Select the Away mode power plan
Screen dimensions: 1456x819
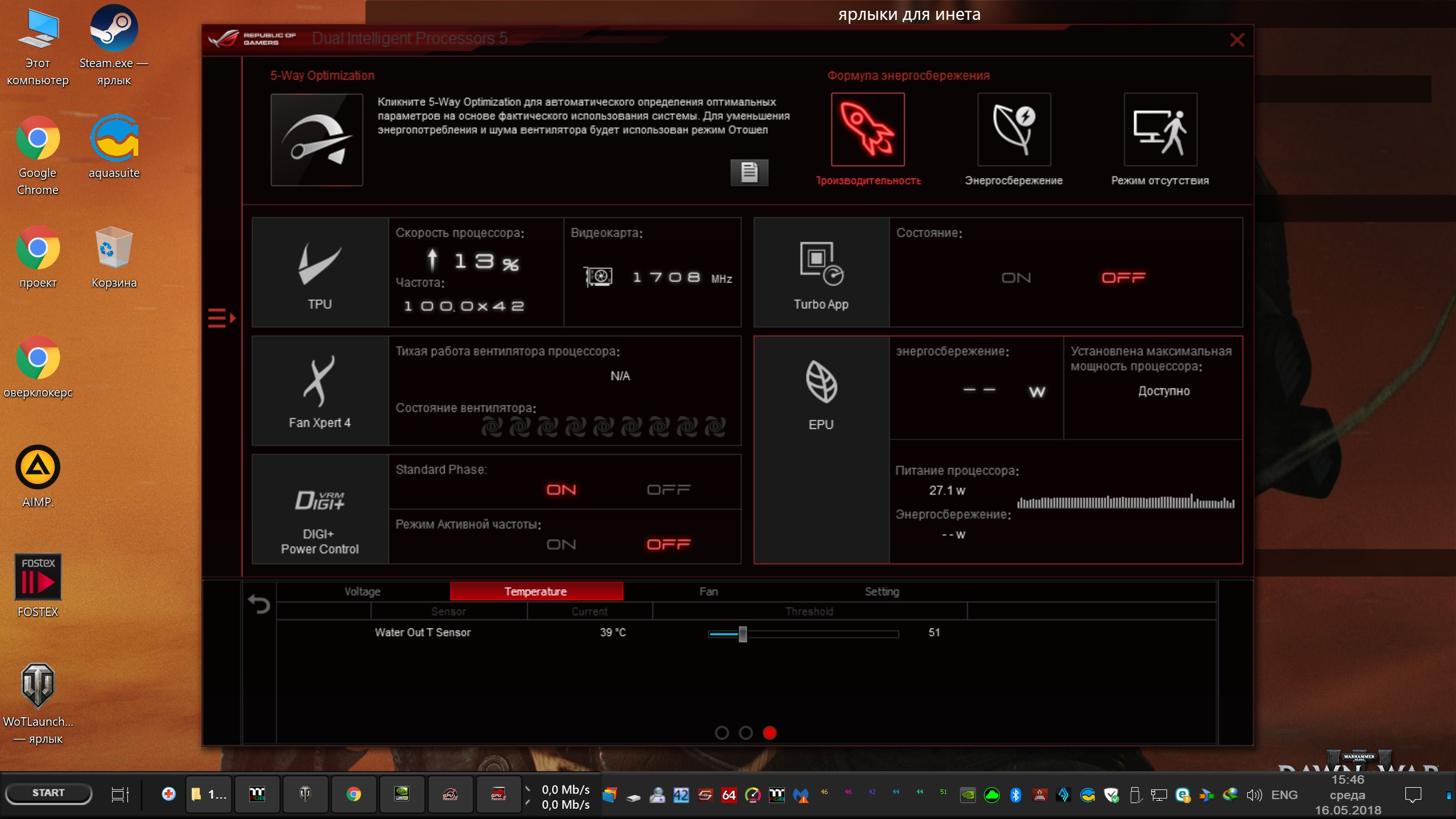(x=1160, y=130)
